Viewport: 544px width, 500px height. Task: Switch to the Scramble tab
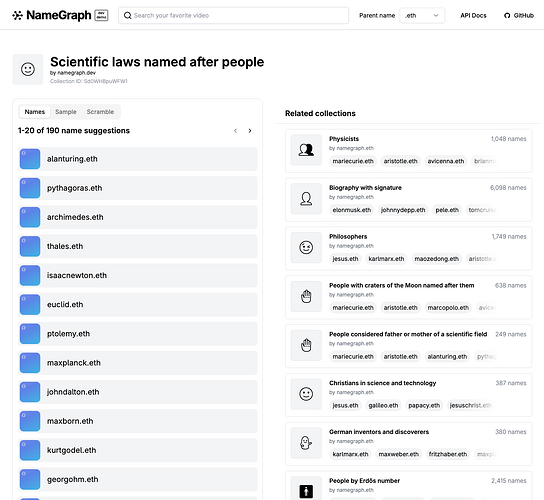click(x=100, y=112)
